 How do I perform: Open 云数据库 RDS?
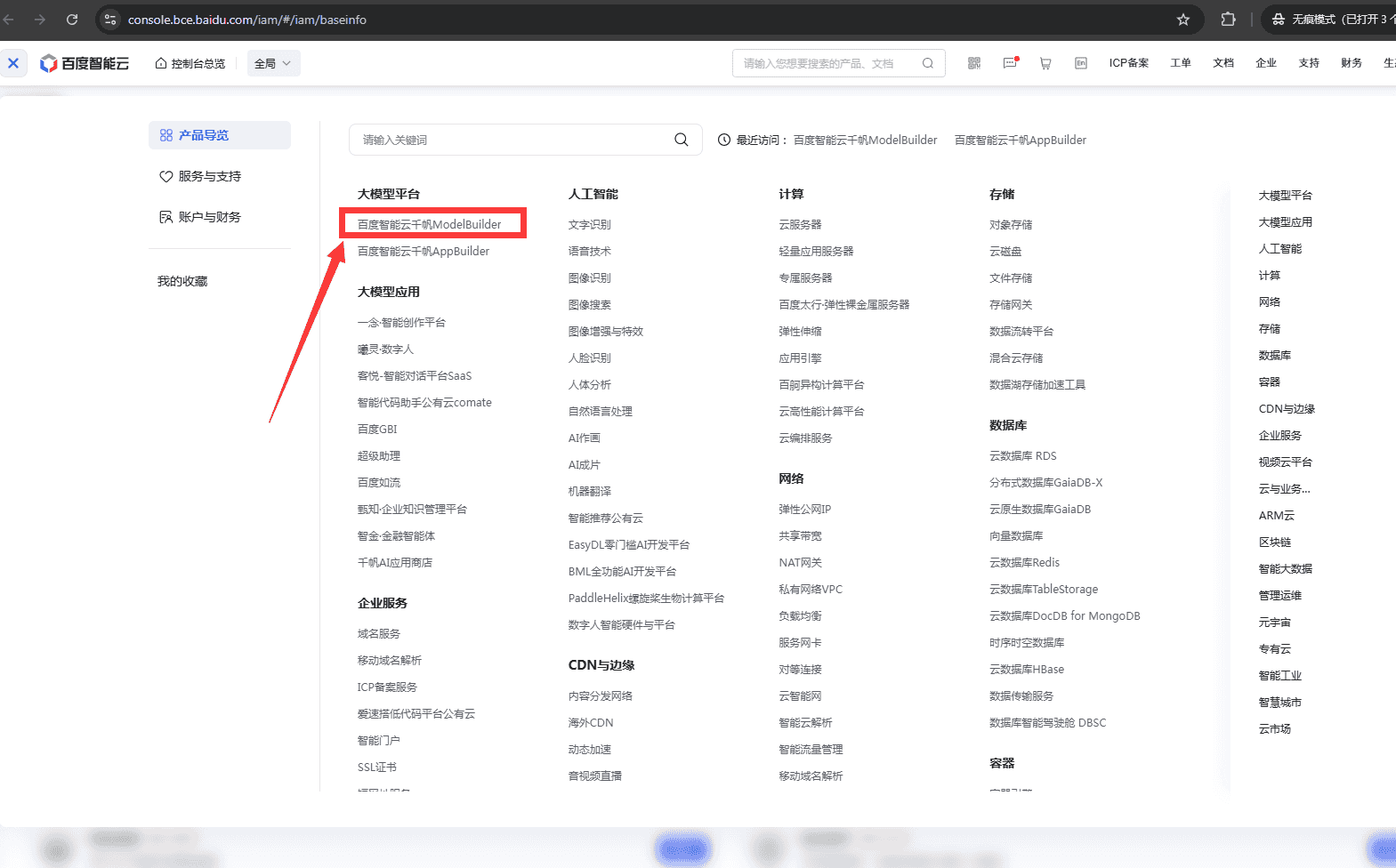tap(1023, 455)
